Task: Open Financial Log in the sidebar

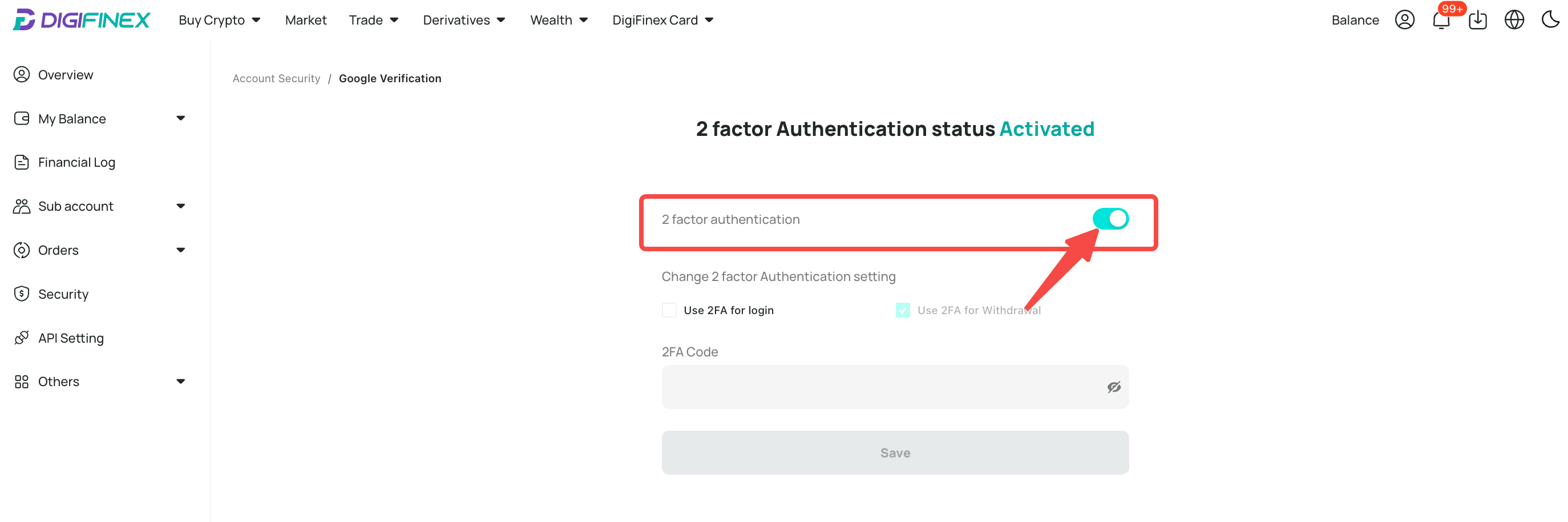Action: coord(76,162)
